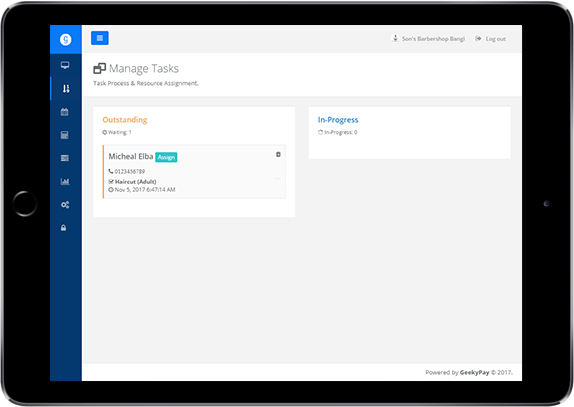The image size is (574, 407).
Task: Click the In-Progress column heading
Action: (338, 120)
